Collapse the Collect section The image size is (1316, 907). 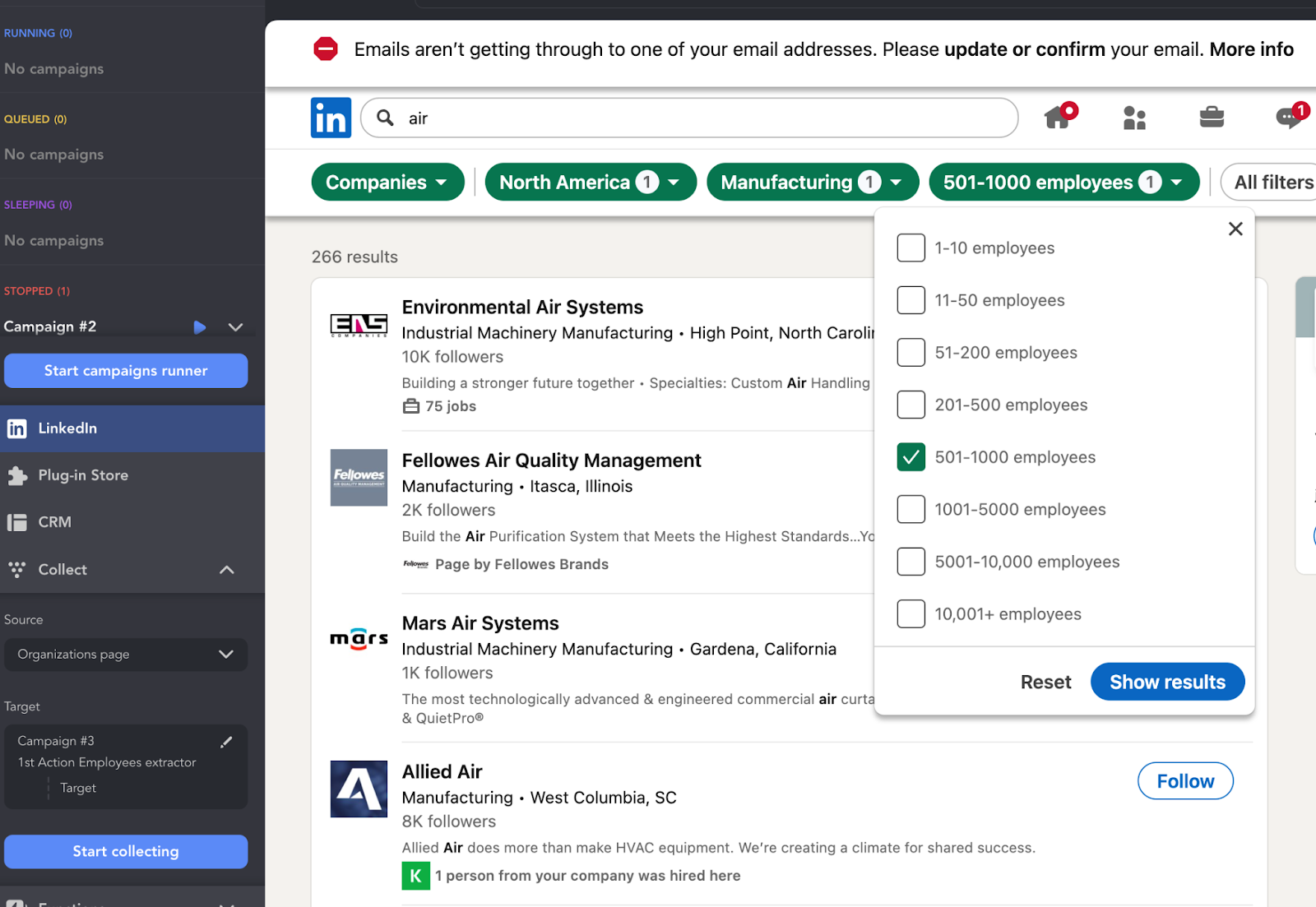[227, 570]
